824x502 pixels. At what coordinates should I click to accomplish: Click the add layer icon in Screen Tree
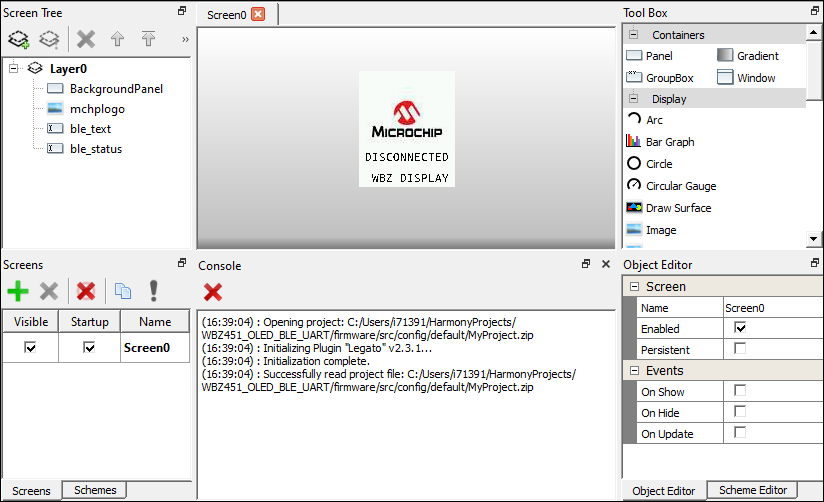coord(18,39)
